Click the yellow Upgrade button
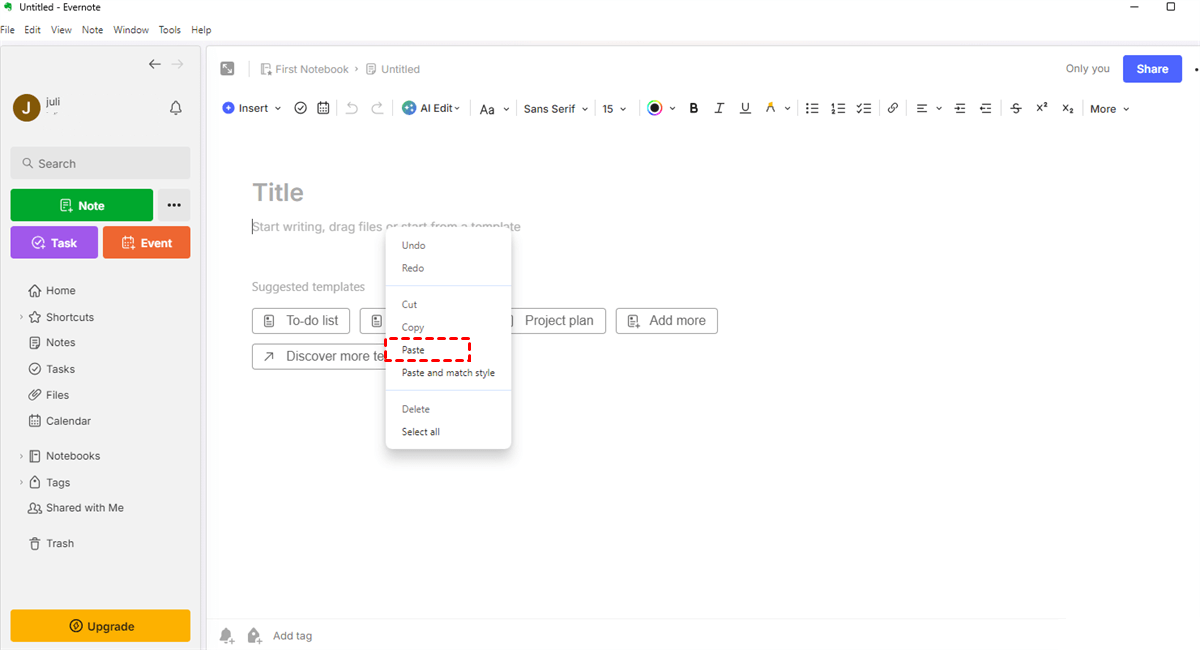Image resolution: width=1200 pixels, height=650 pixels. tap(100, 626)
